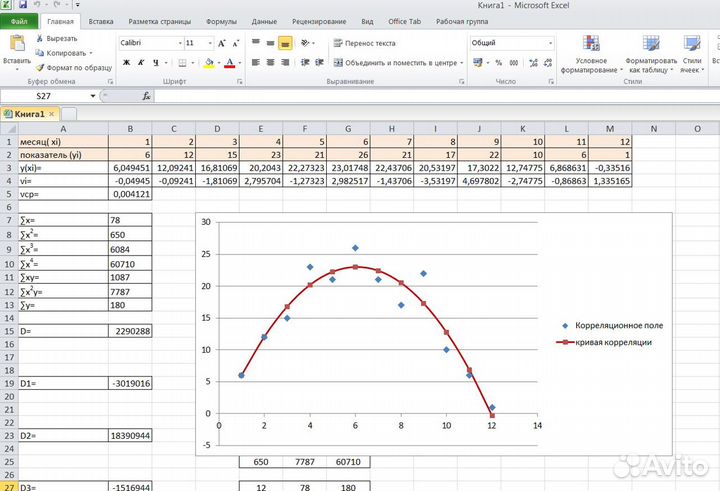Viewport: 720px width, 491px height.
Task: Click the Save icon in quick access toolbar
Action: (x=22, y=5)
